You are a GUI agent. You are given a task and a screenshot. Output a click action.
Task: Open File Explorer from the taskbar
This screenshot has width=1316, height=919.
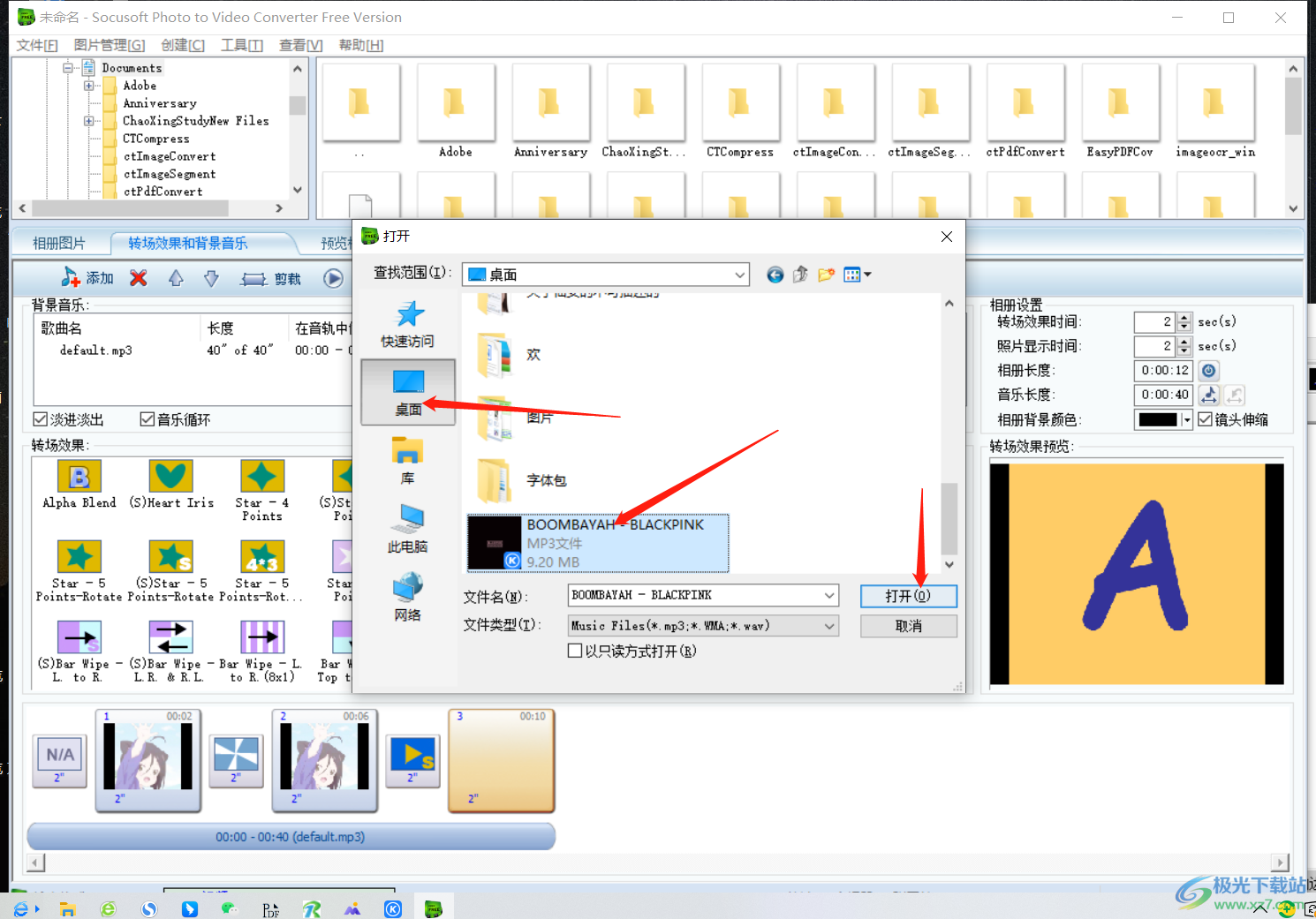pos(67,908)
